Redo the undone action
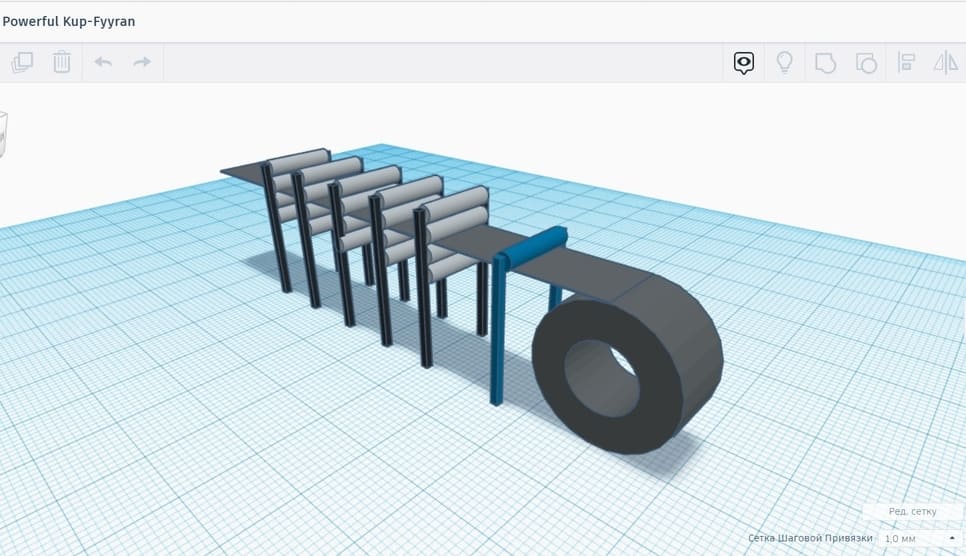Viewport: 966px width, 556px height. (142, 63)
